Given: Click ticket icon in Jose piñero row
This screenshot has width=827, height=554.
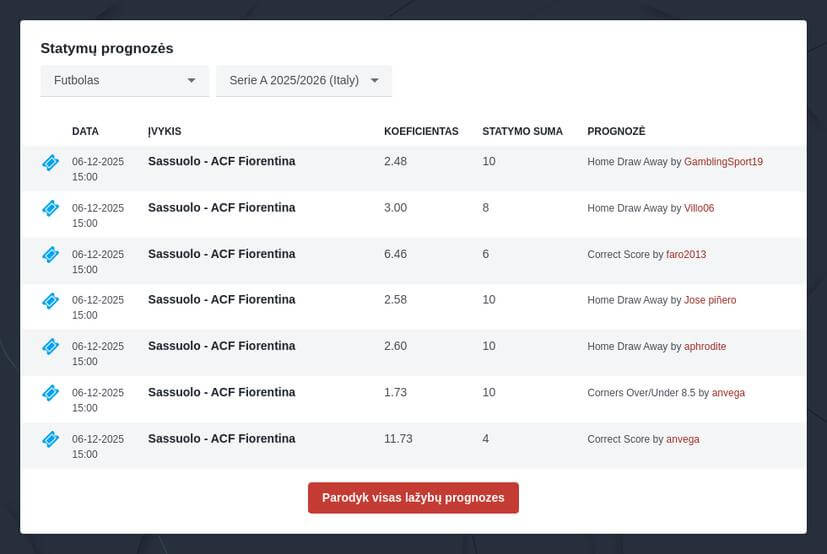Looking at the screenshot, I should [x=50, y=300].
